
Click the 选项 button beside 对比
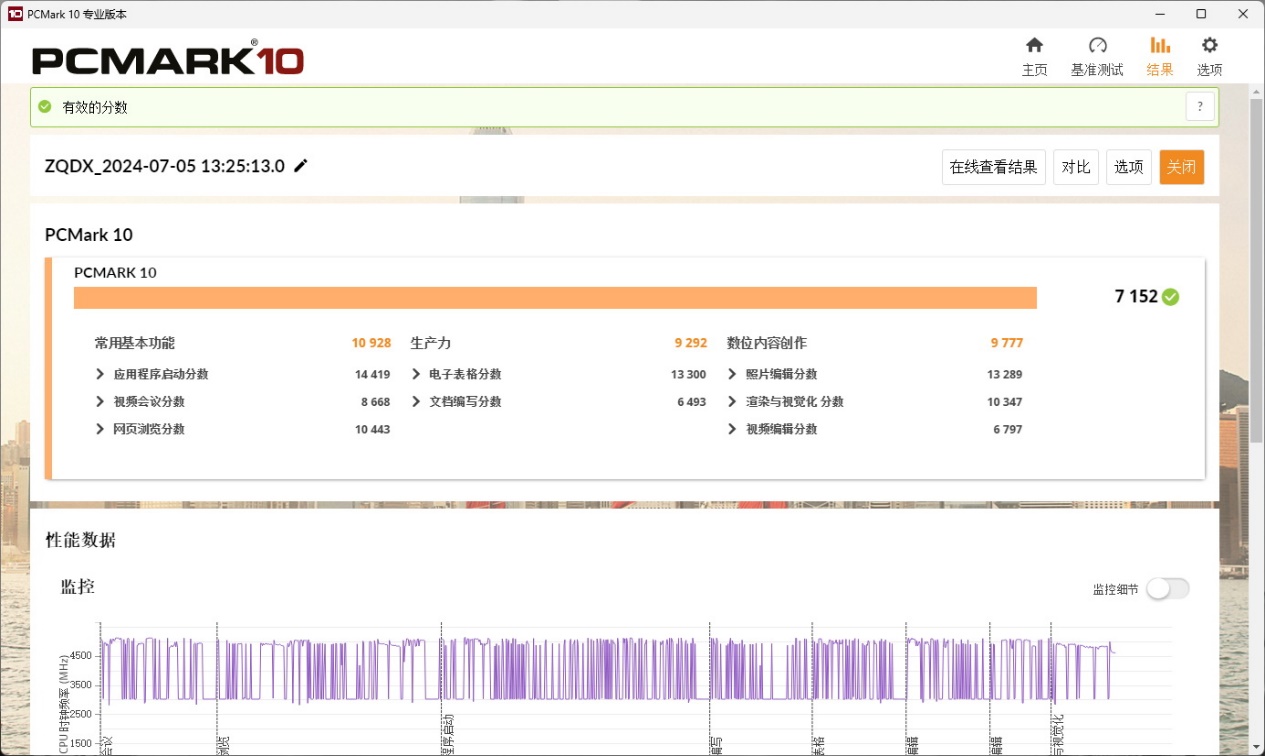click(1128, 167)
